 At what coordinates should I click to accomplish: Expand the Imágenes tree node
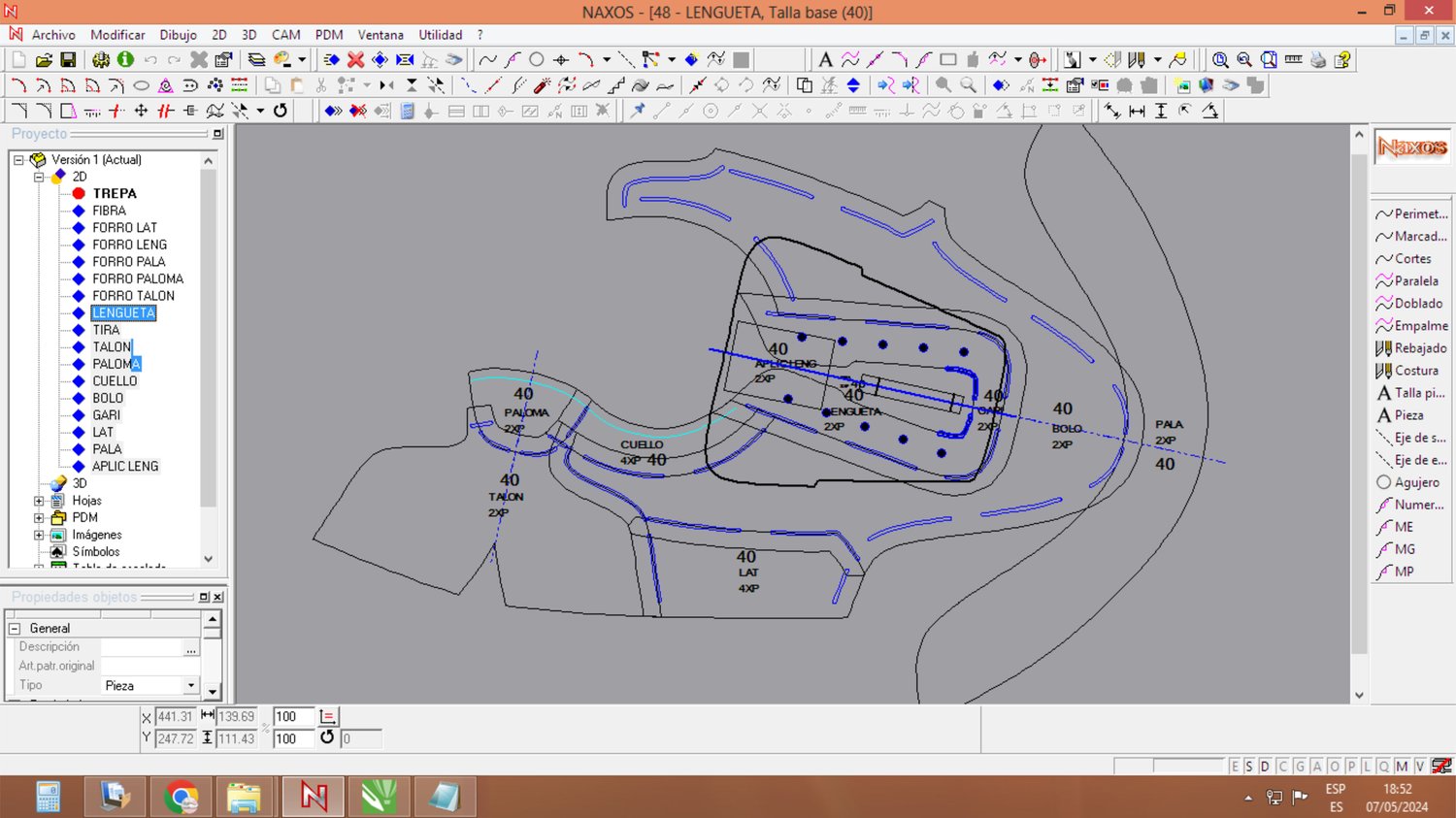40,535
